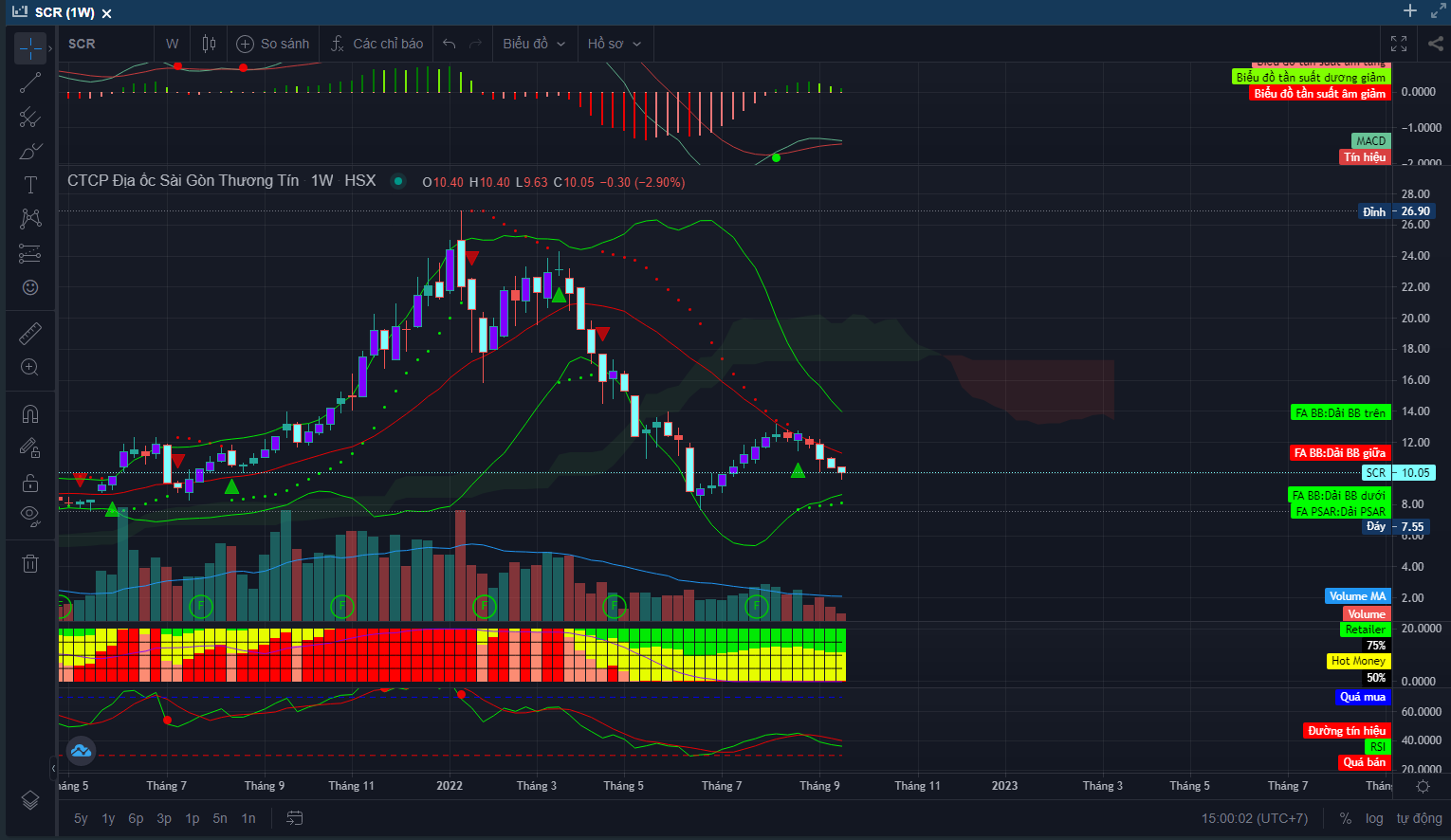
Task: Share the chart
Action: (x=1436, y=44)
